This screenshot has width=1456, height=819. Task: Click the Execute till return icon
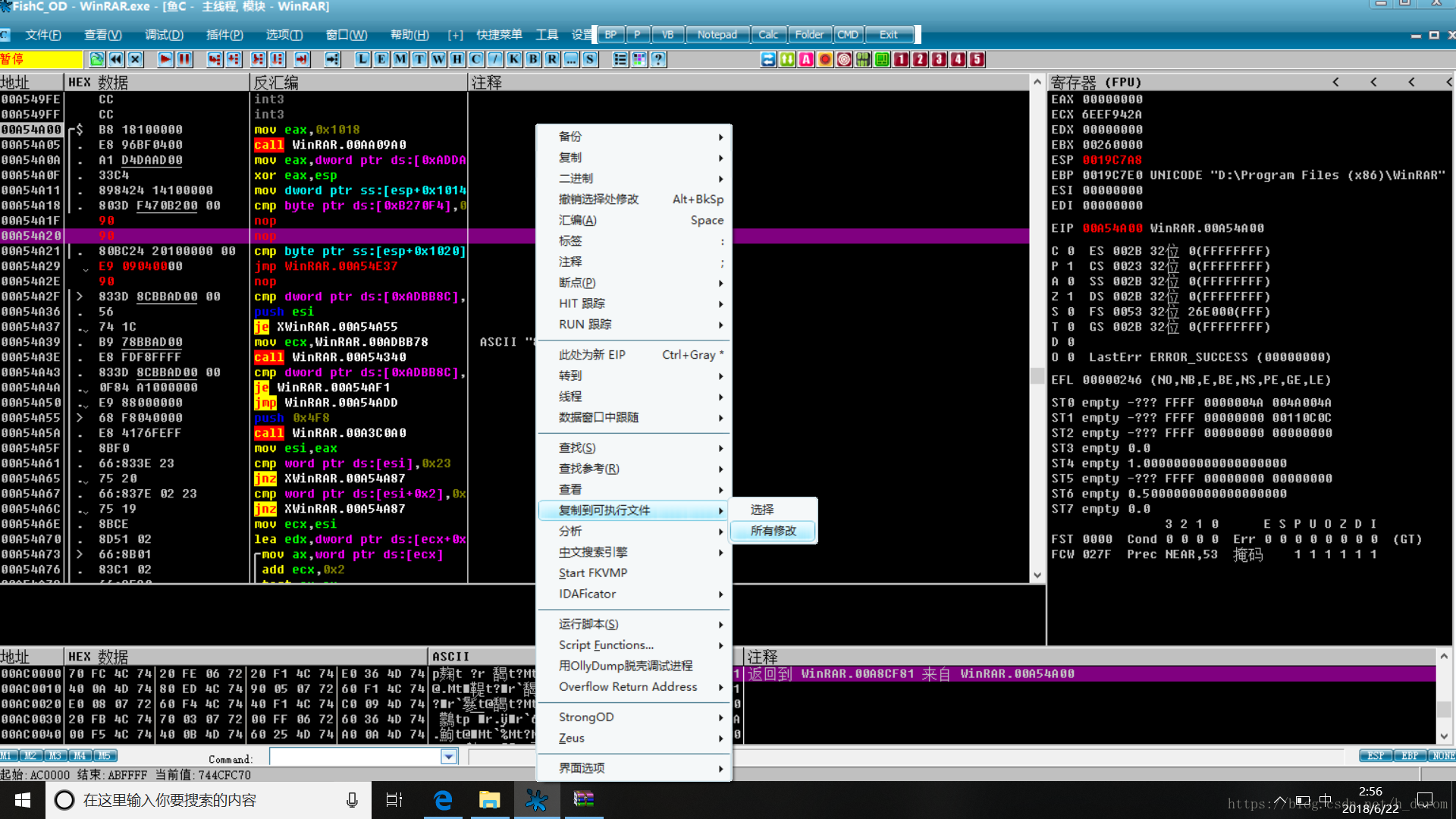[x=302, y=59]
